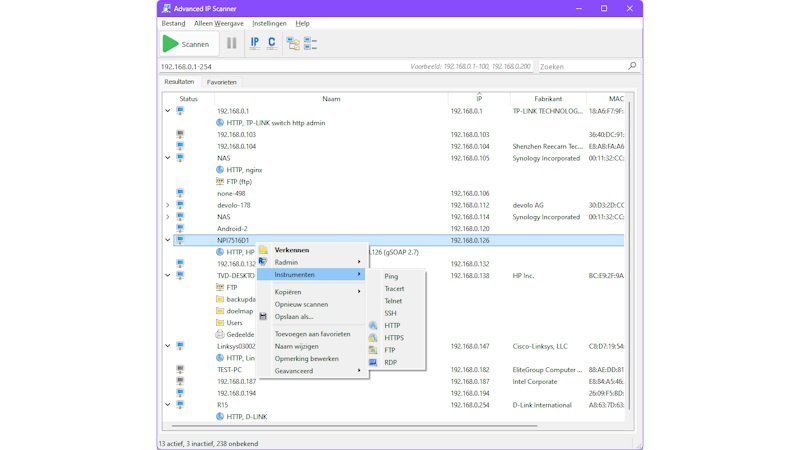This screenshot has height=450, width=800.
Task: Click the collapse all list icon
Action: click(310, 44)
